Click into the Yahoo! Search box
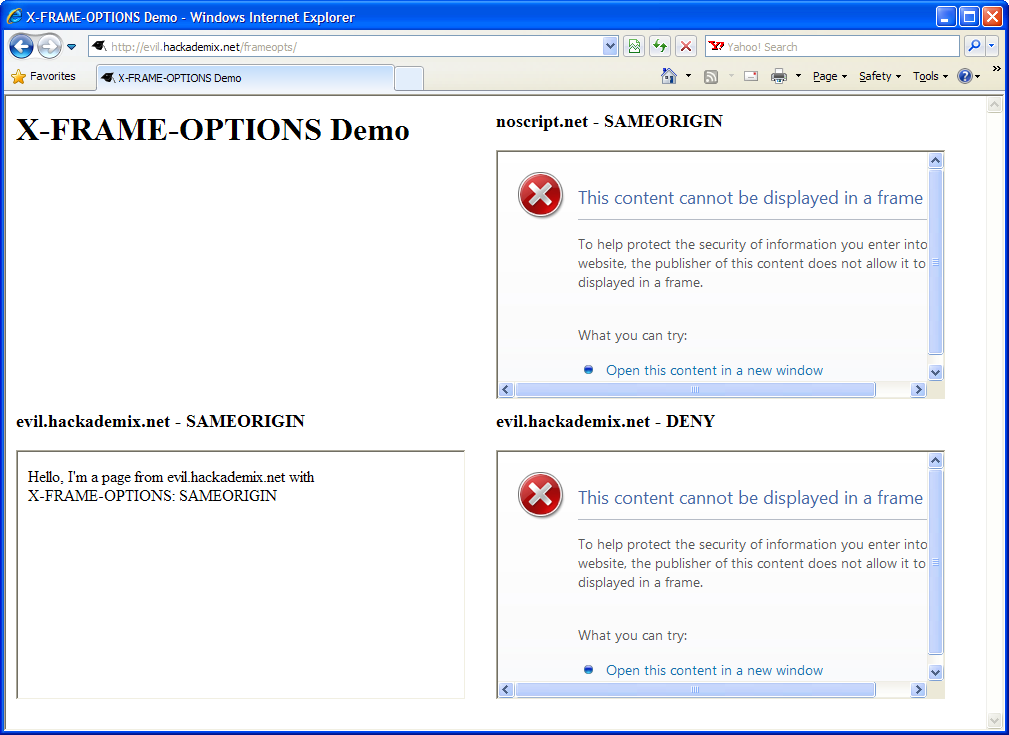The image size is (1009, 735). [832, 46]
